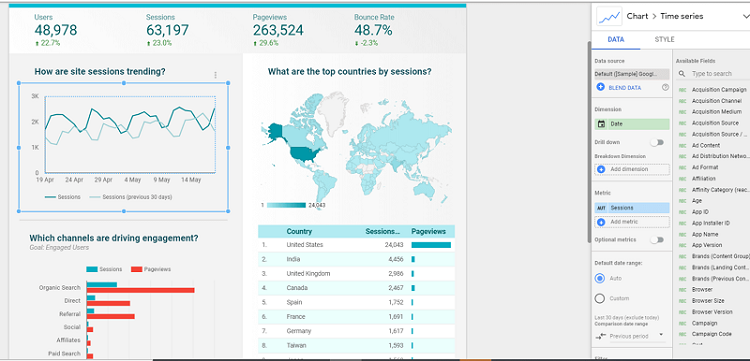This screenshot has height=361, width=750.
Task: Click the Acquisition Medium field type icon
Action: (682, 112)
